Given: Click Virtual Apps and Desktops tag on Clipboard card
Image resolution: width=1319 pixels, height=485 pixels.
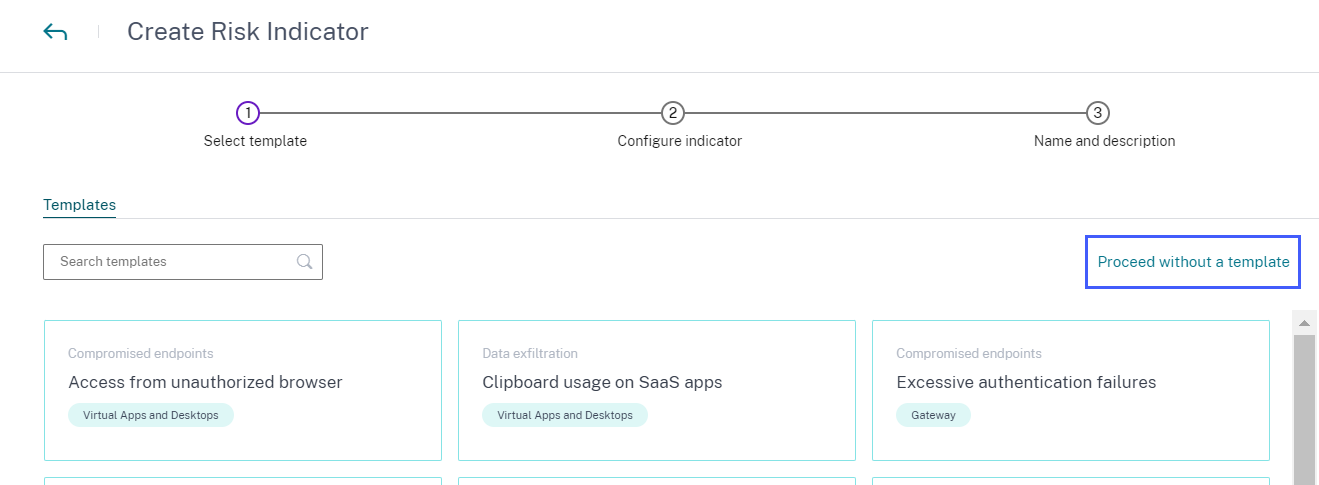Looking at the screenshot, I should pyautogui.click(x=565, y=415).
